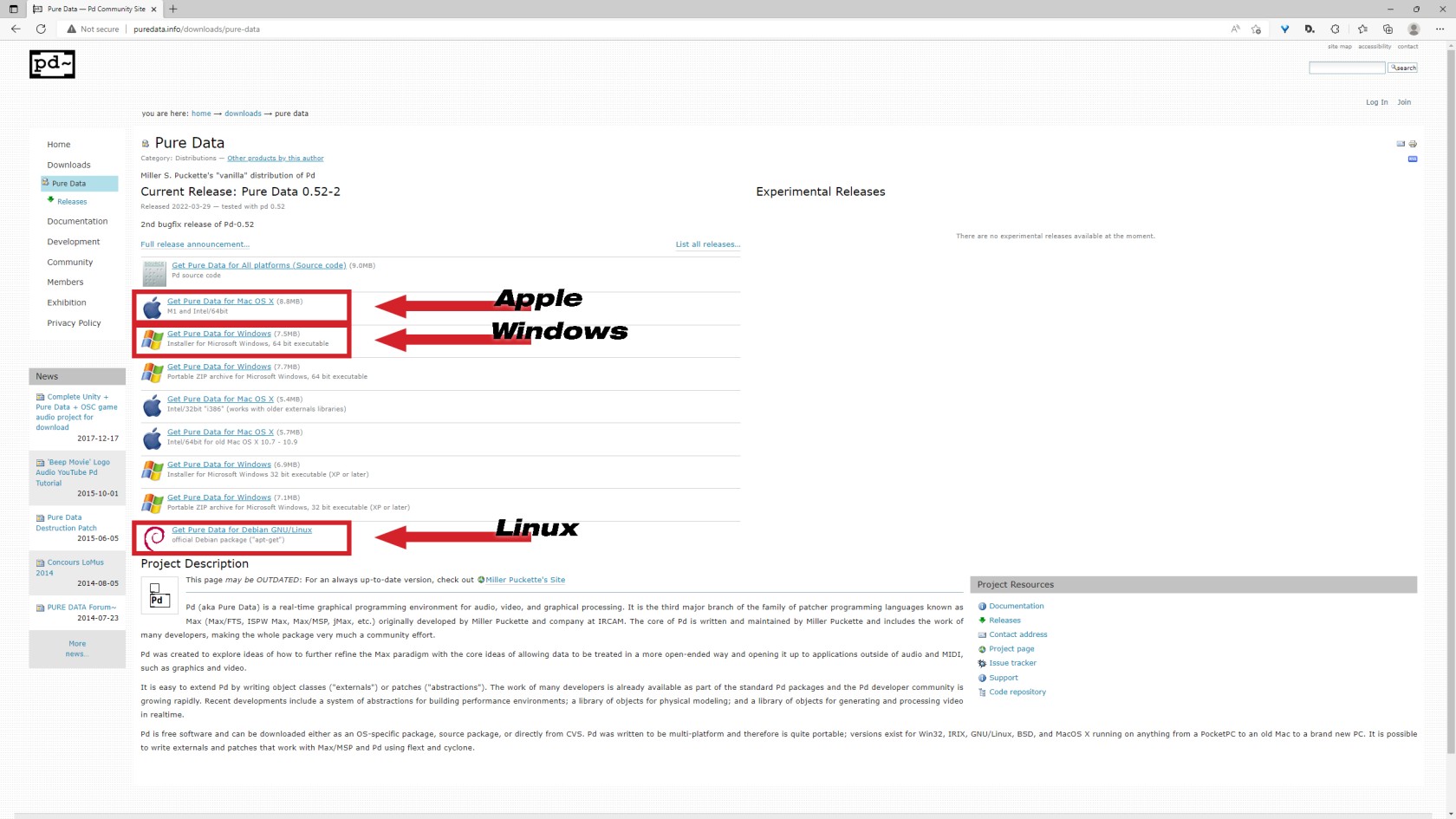The width and height of the screenshot is (1456, 819).
Task: Click the source code package icon
Action: [154, 274]
